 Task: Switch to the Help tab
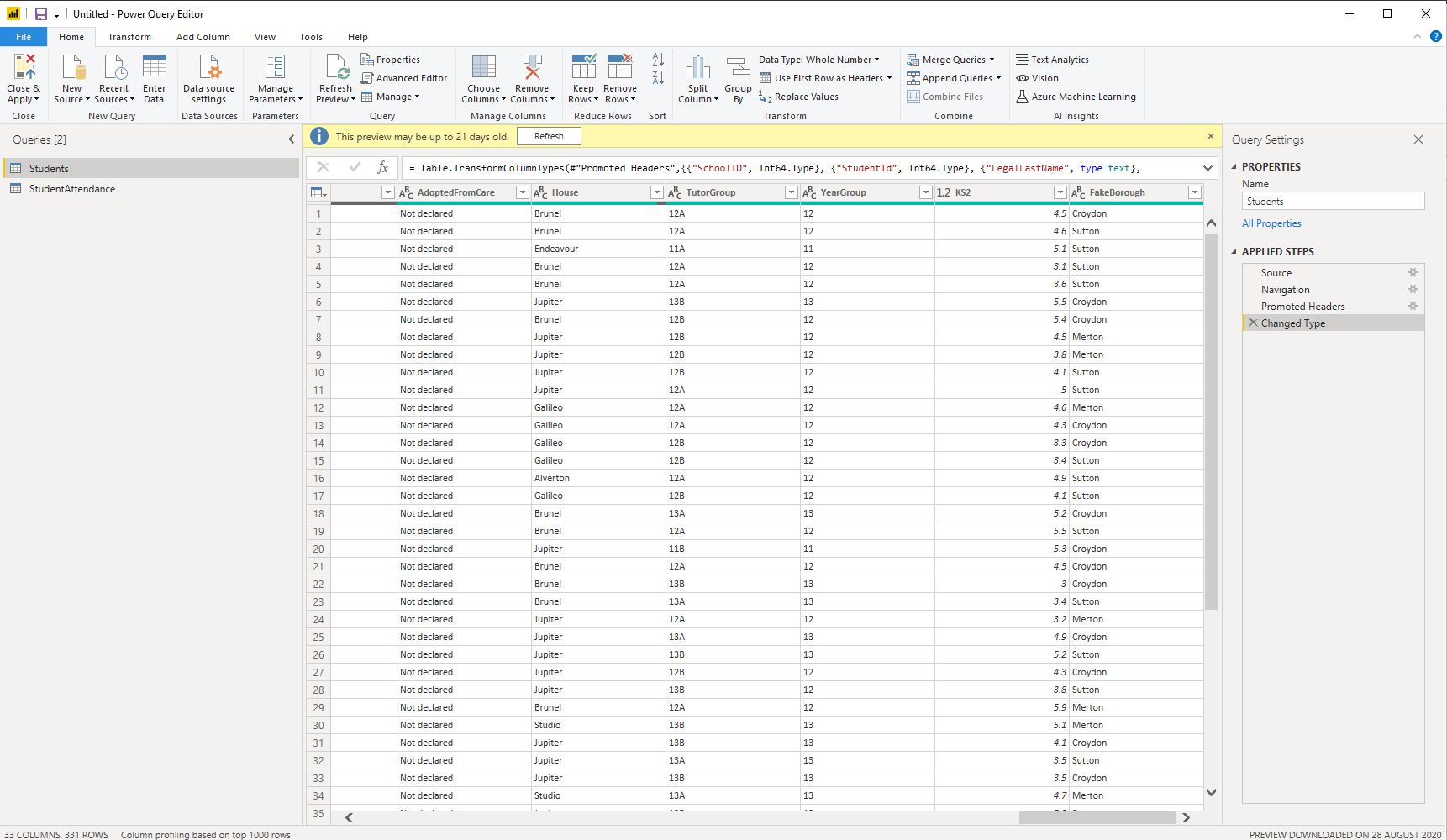(358, 37)
